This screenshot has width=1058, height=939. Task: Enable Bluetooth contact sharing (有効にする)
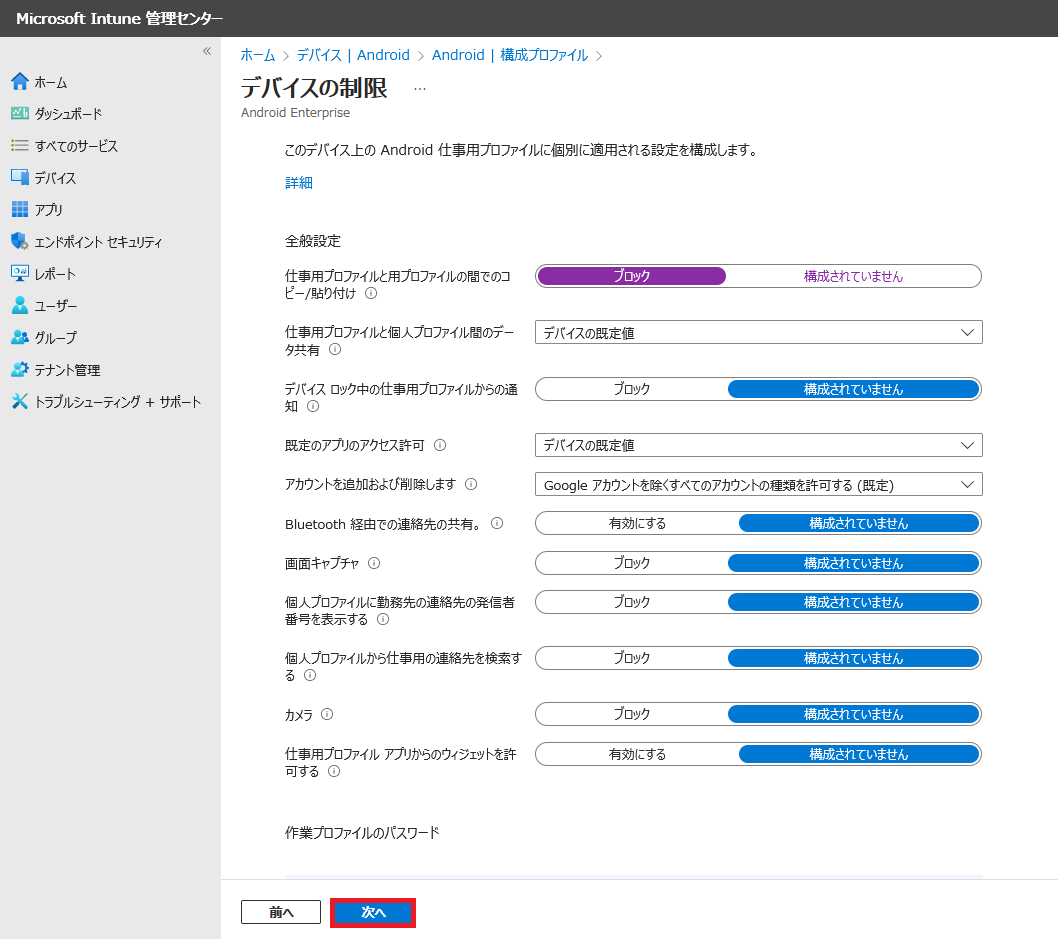pyautogui.click(x=637, y=523)
